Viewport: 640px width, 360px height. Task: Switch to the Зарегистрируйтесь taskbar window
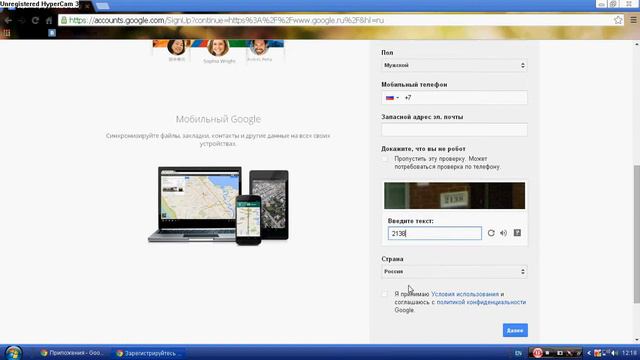tap(149, 353)
